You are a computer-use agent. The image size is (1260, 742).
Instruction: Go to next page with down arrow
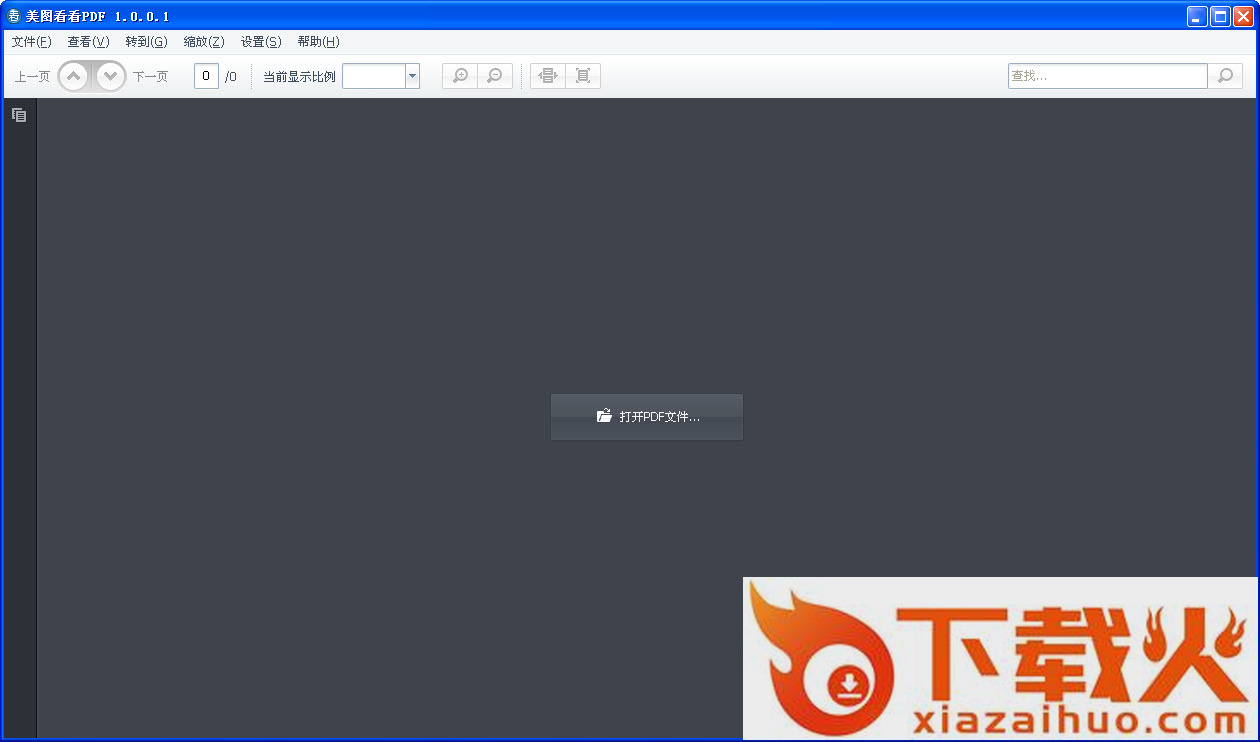(x=111, y=76)
